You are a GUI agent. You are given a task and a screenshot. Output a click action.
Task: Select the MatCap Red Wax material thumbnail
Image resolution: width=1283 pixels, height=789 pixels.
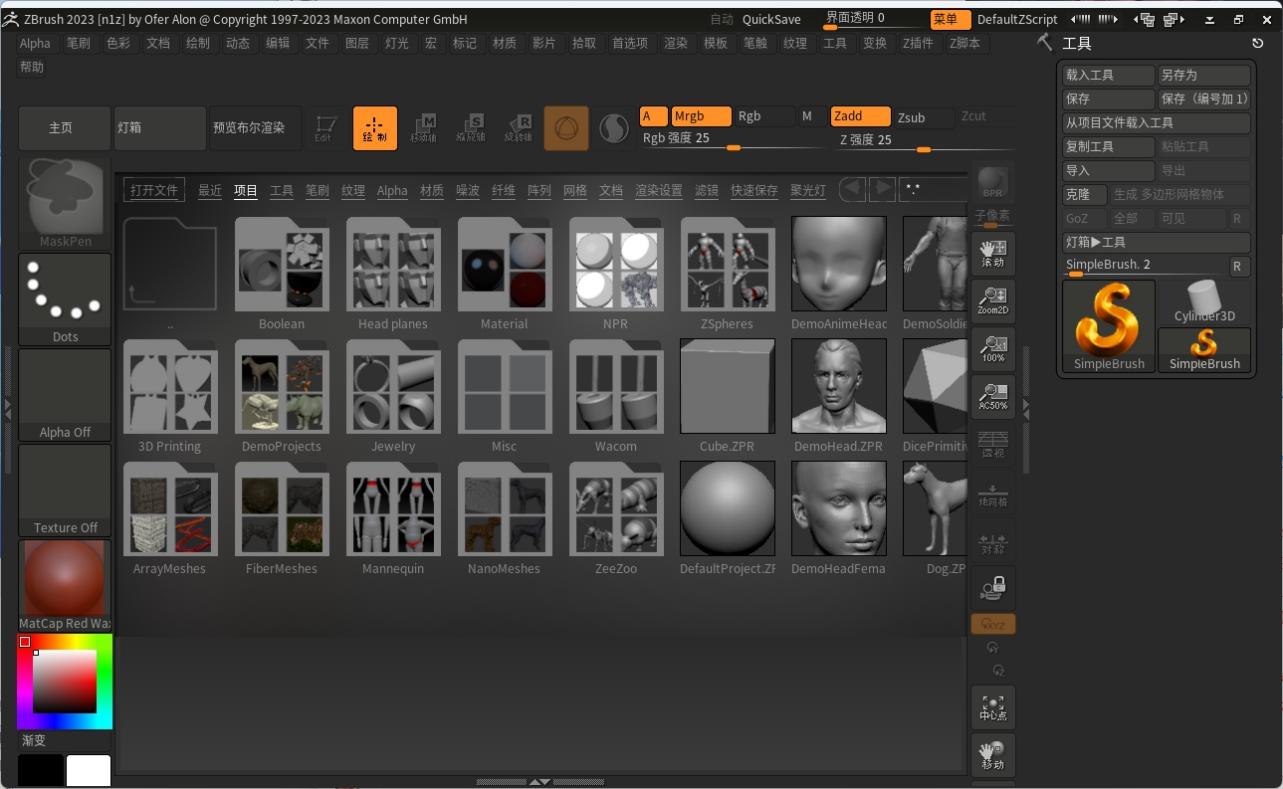pos(64,578)
